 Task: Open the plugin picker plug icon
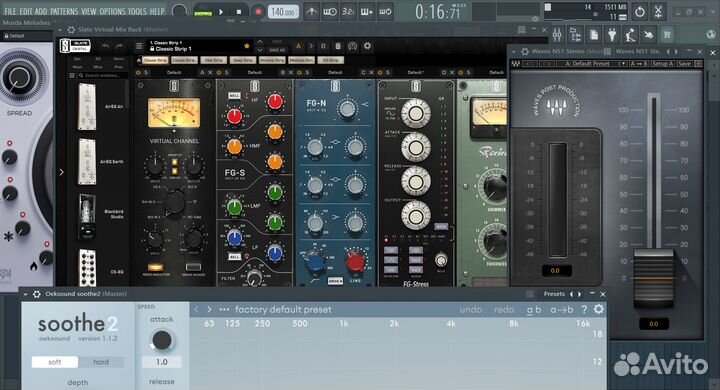pos(612,34)
